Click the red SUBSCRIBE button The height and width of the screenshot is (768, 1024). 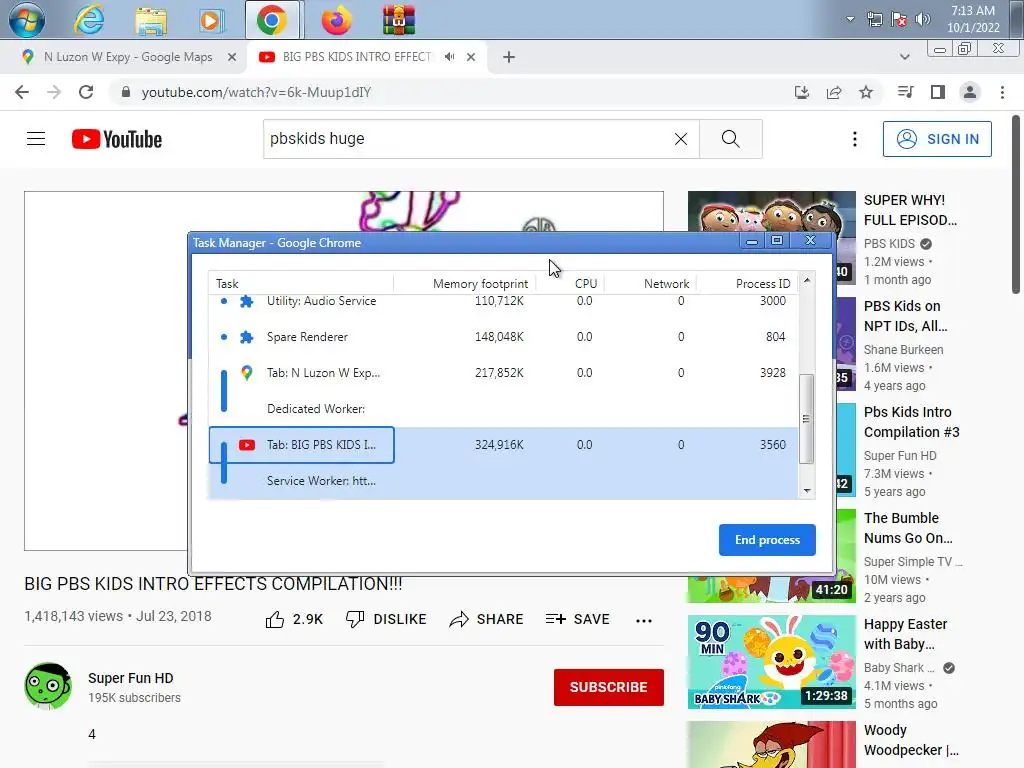[x=609, y=687]
